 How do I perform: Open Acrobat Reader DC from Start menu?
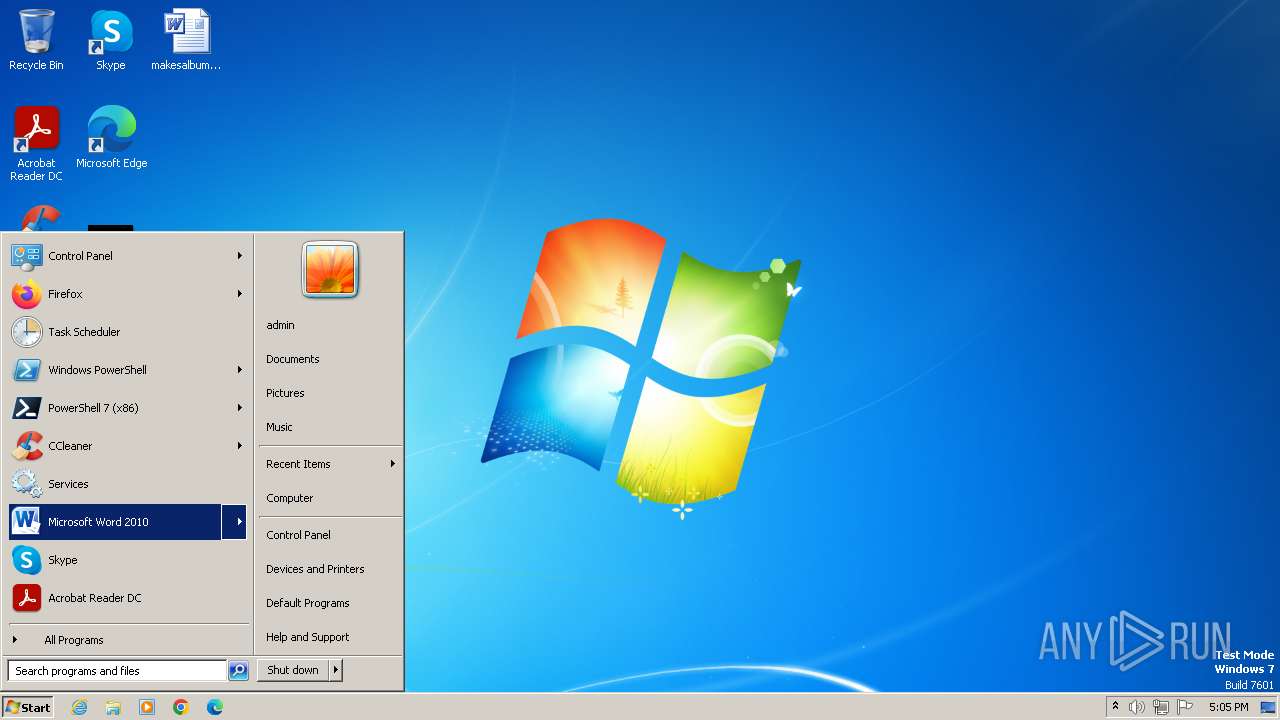(x=128, y=598)
